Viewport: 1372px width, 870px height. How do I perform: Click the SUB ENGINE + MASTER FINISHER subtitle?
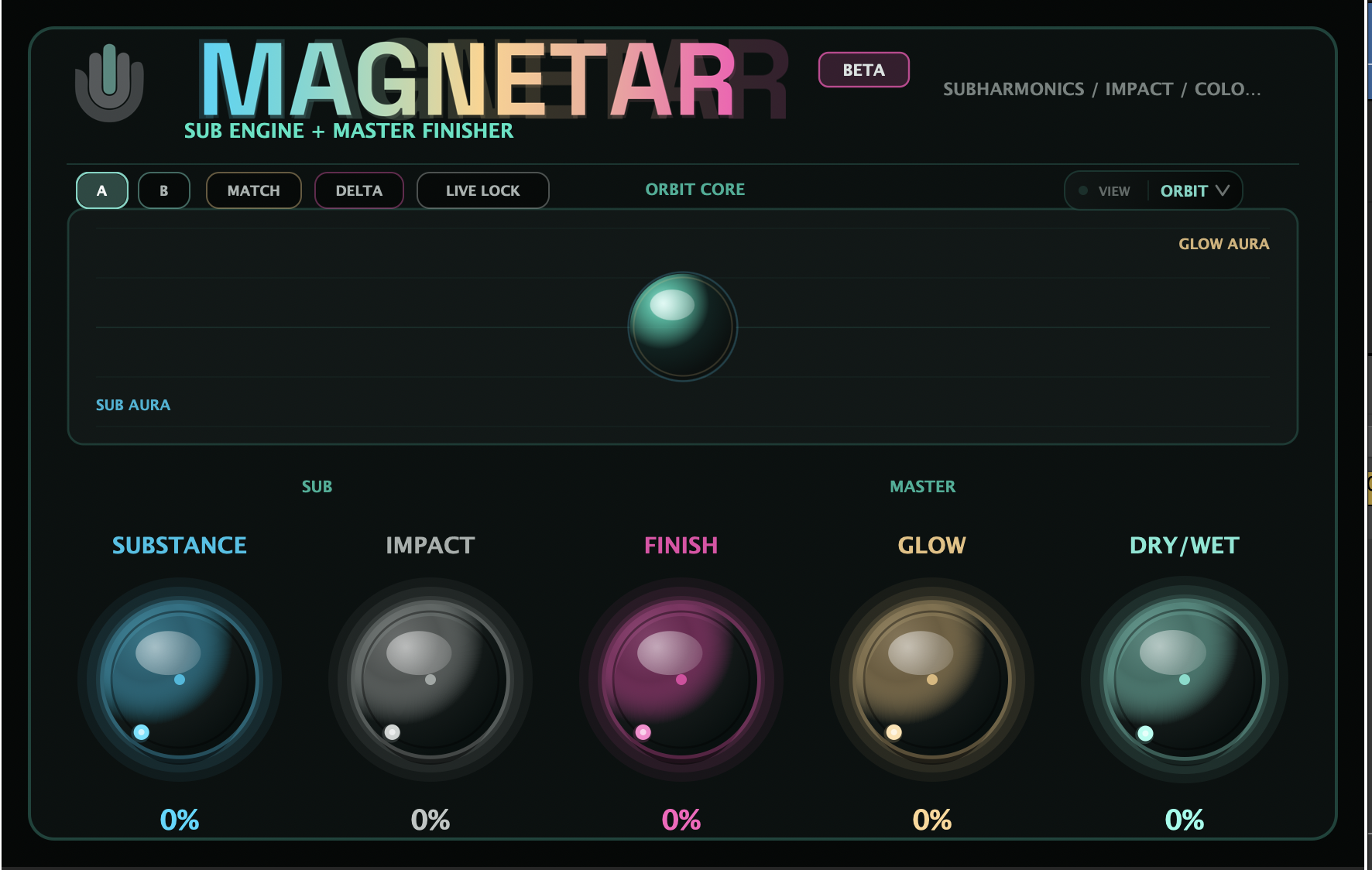[x=348, y=131]
